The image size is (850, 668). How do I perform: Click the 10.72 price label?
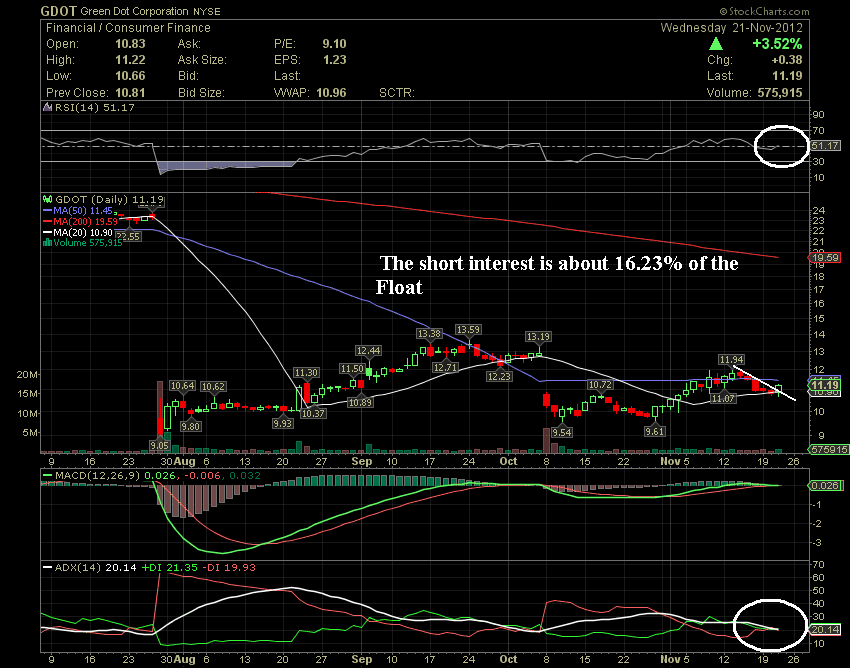click(x=600, y=384)
